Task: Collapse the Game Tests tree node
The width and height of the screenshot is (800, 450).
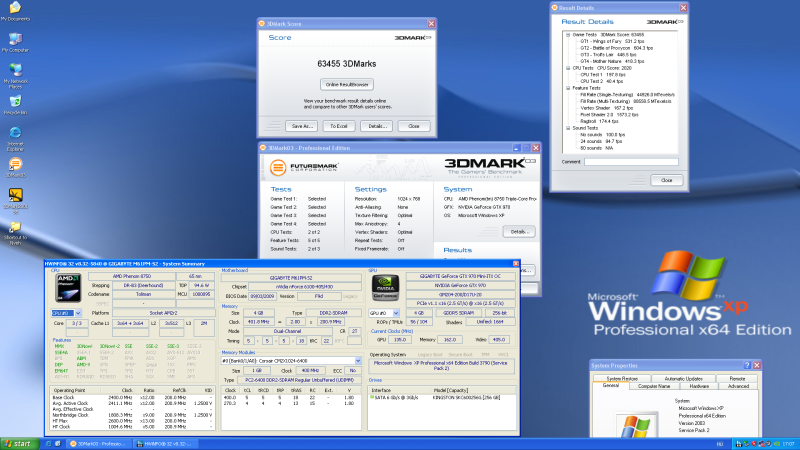Action: [568, 35]
